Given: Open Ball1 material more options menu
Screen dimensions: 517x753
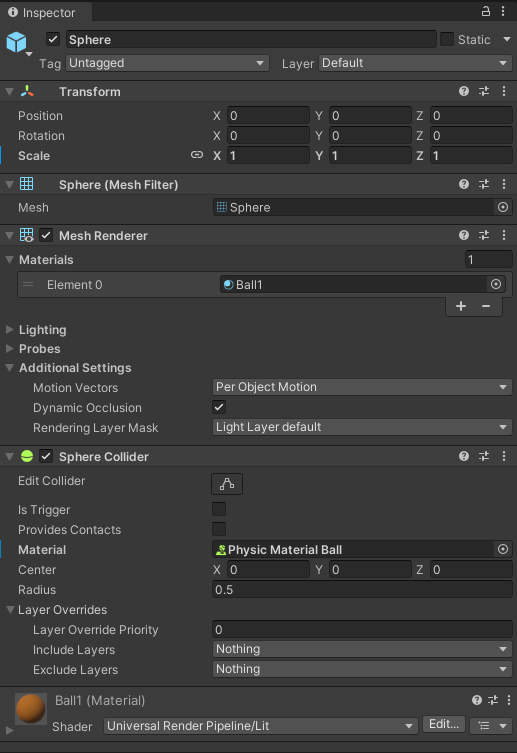Looking at the screenshot, I should [509, 700].
